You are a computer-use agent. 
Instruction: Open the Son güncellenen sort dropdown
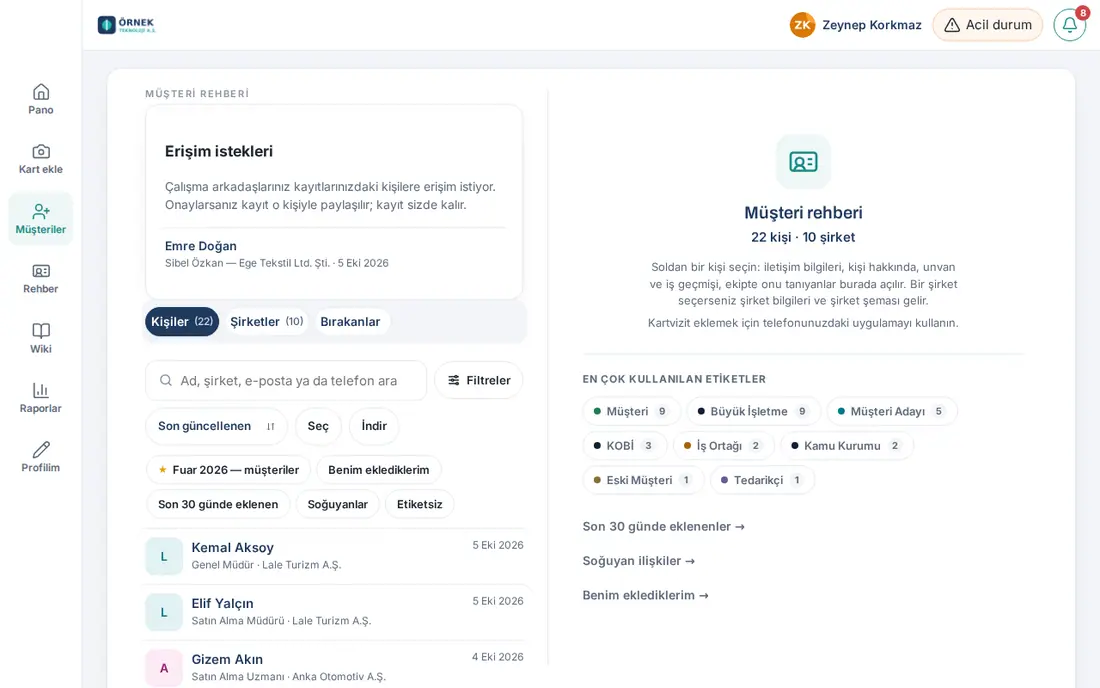216,426
